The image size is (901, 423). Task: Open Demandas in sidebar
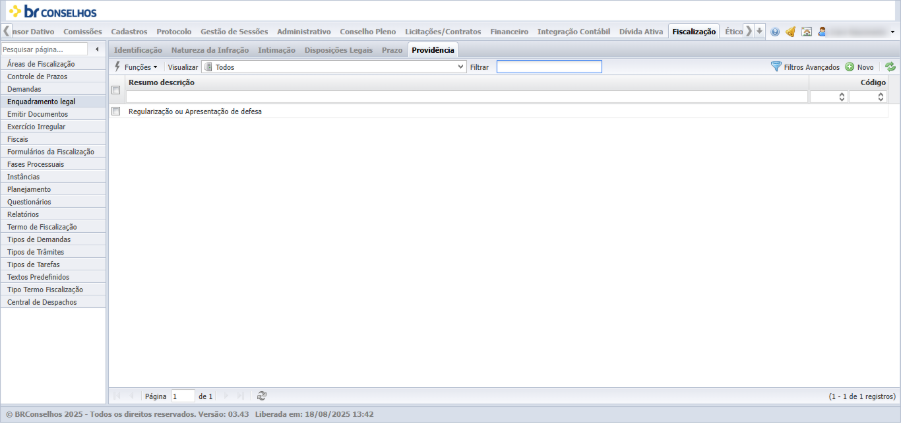(x=53, y=89)
